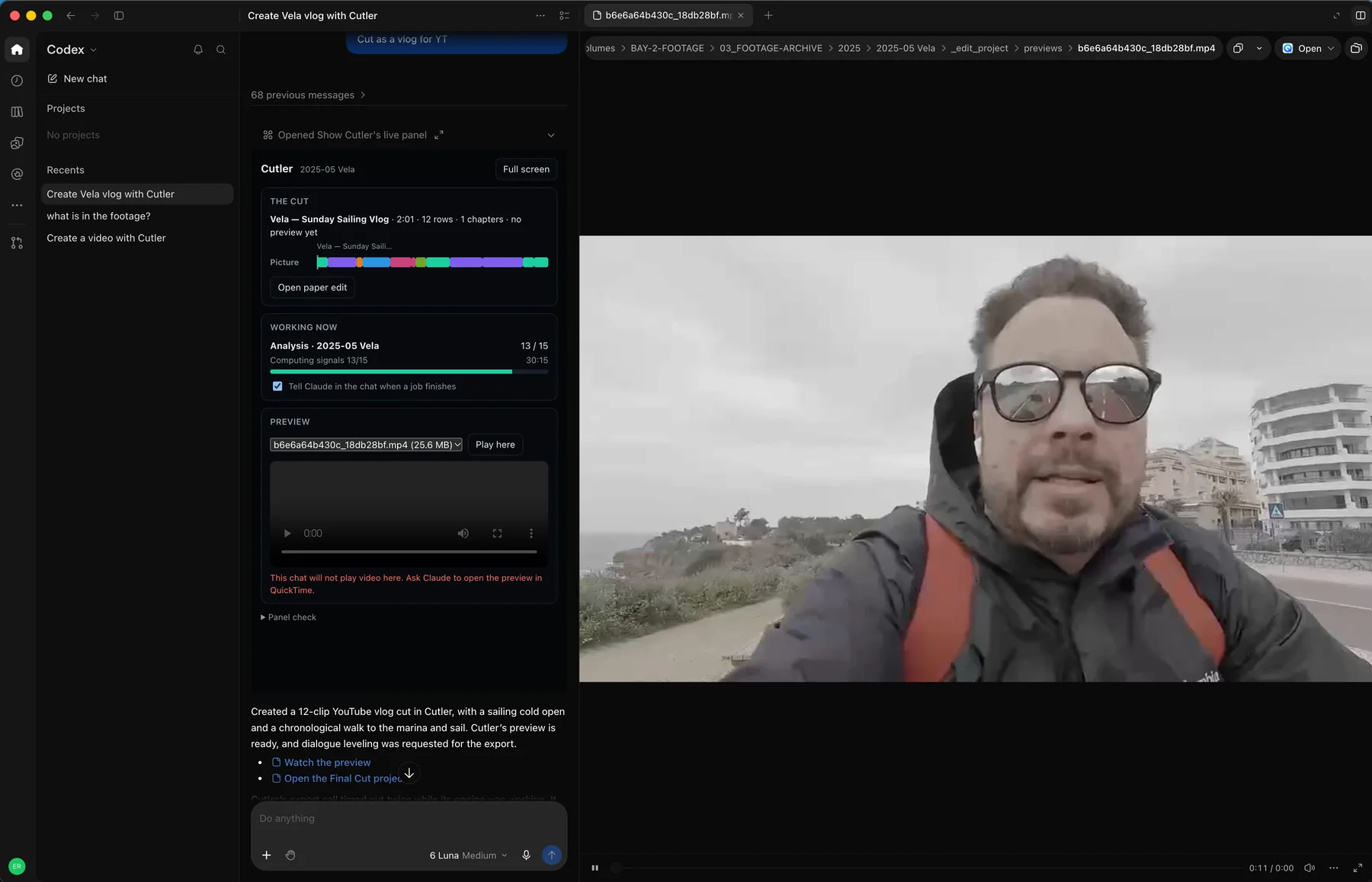Screen dimensions: 1372x882
Task: Start voice dictation with microphone icon
Action: 526,855
